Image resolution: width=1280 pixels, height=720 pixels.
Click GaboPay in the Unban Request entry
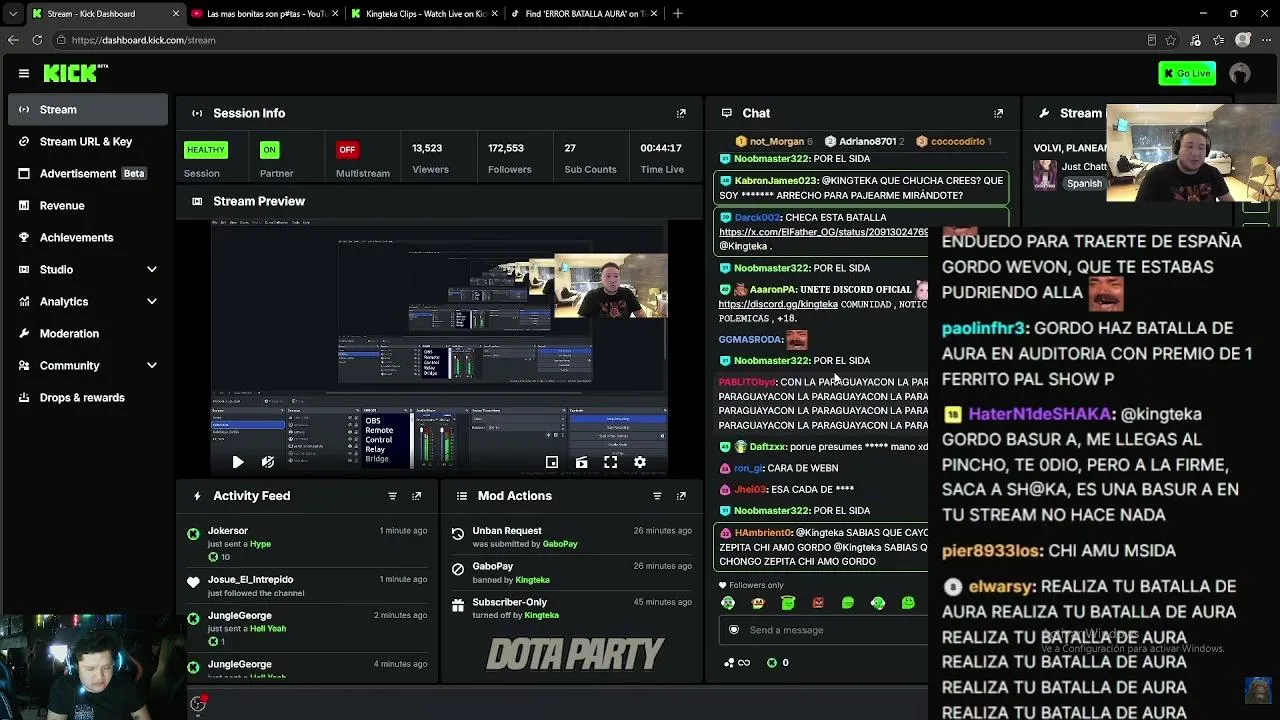click(560, 544)
